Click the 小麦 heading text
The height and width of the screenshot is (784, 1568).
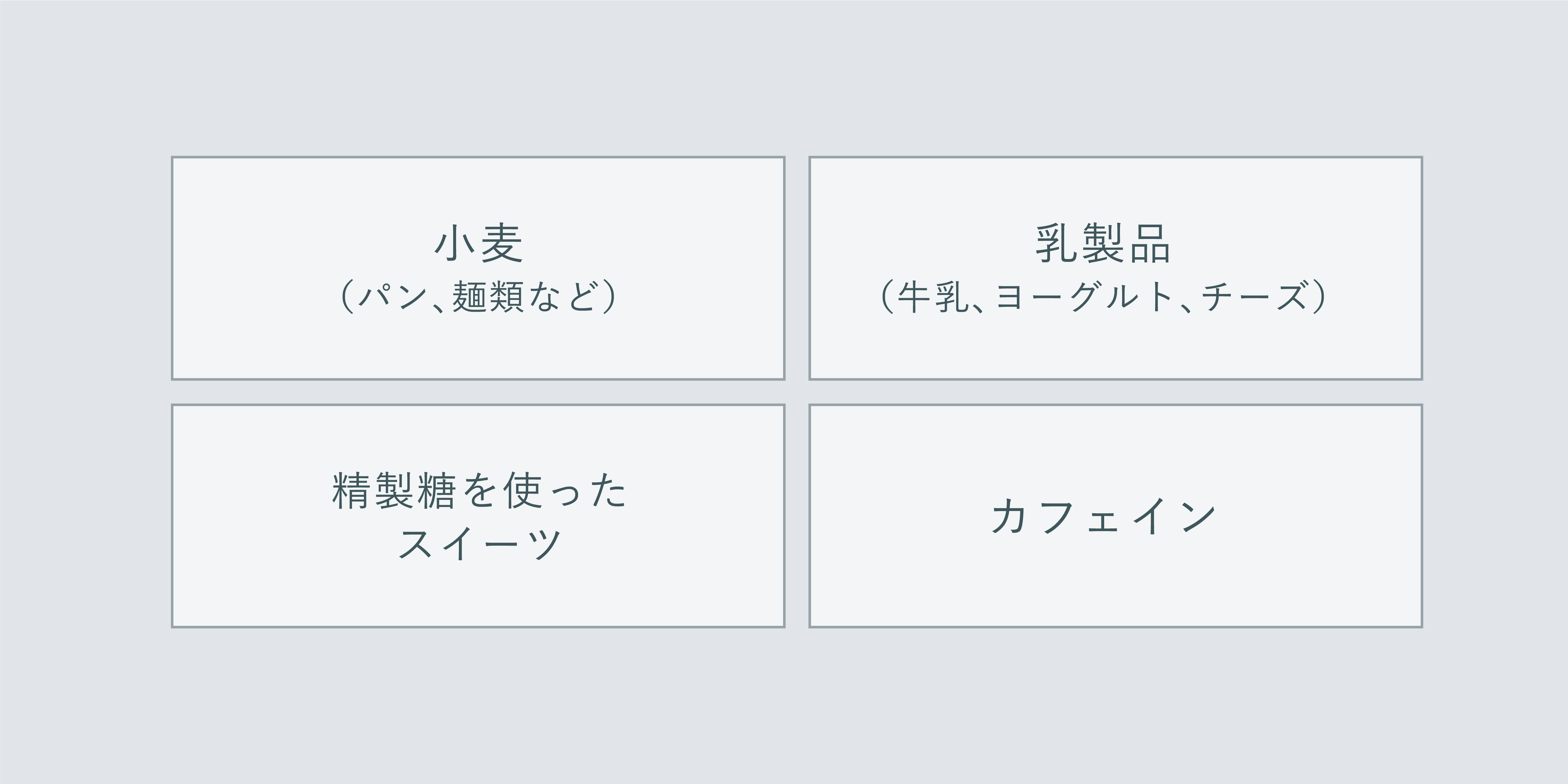(478, 244)
